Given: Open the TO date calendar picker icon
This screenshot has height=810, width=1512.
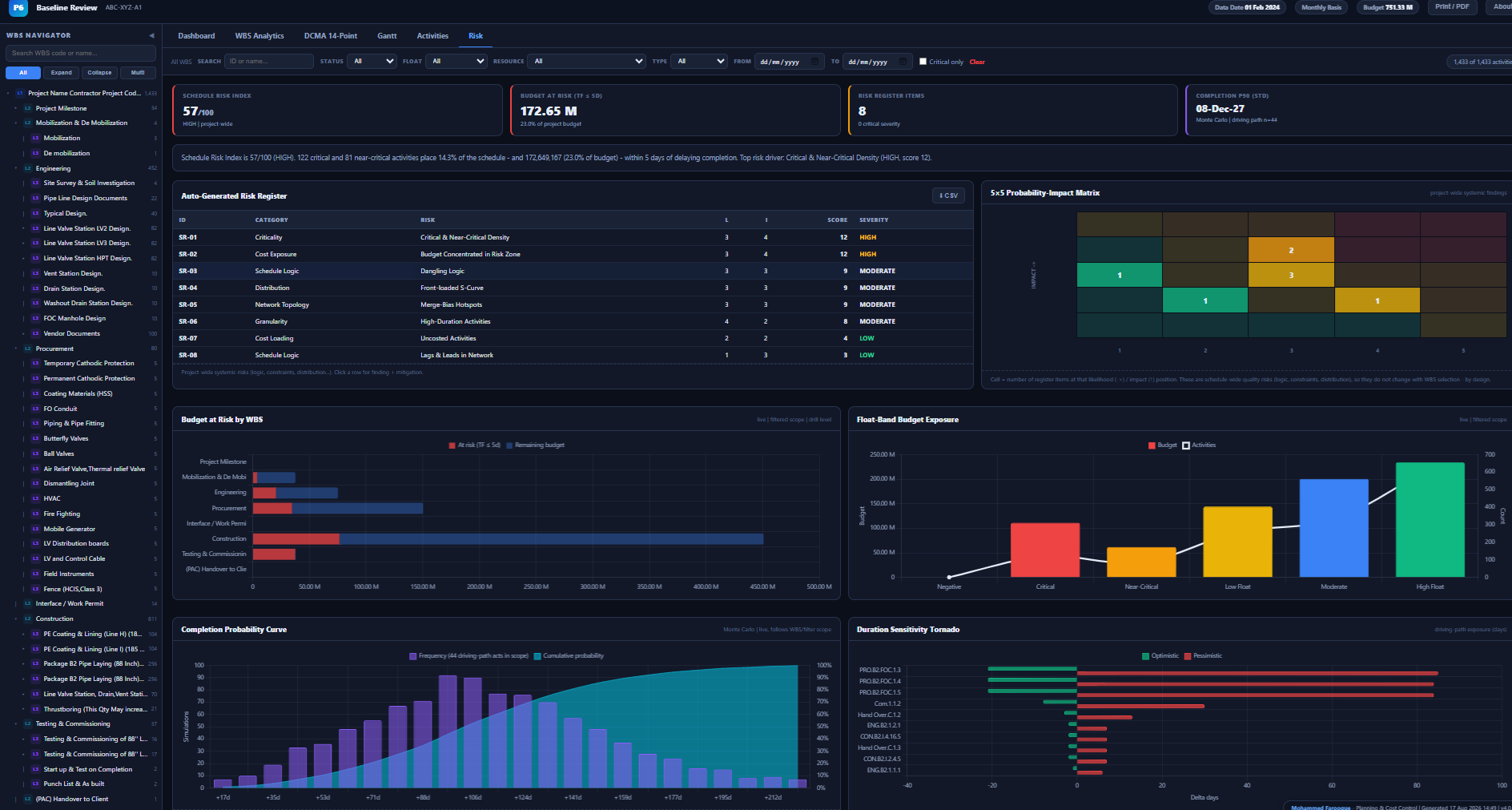Looking at the screenshot, I should click(x=903, y=62).
